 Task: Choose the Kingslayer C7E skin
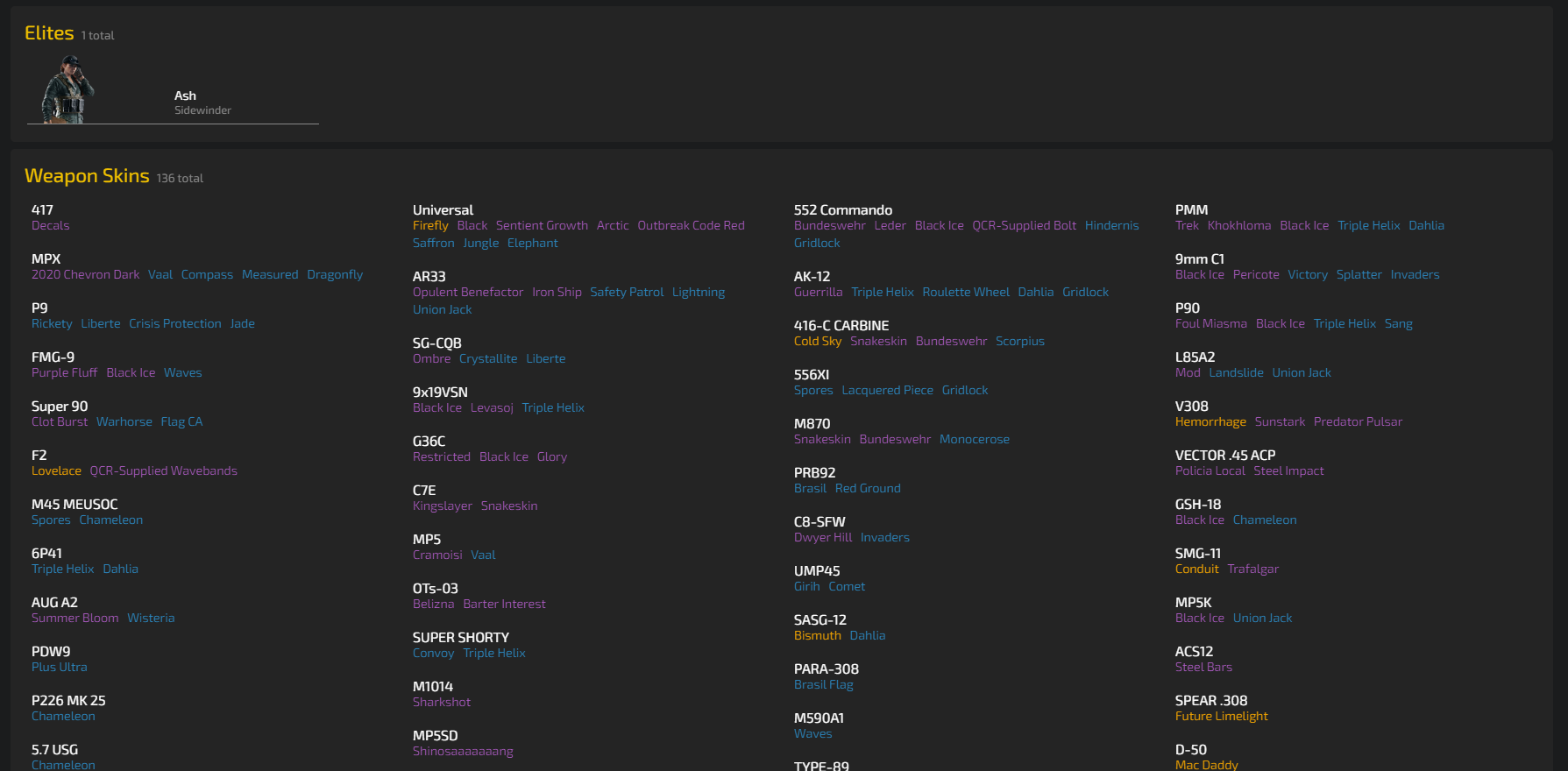pos(443,506)
